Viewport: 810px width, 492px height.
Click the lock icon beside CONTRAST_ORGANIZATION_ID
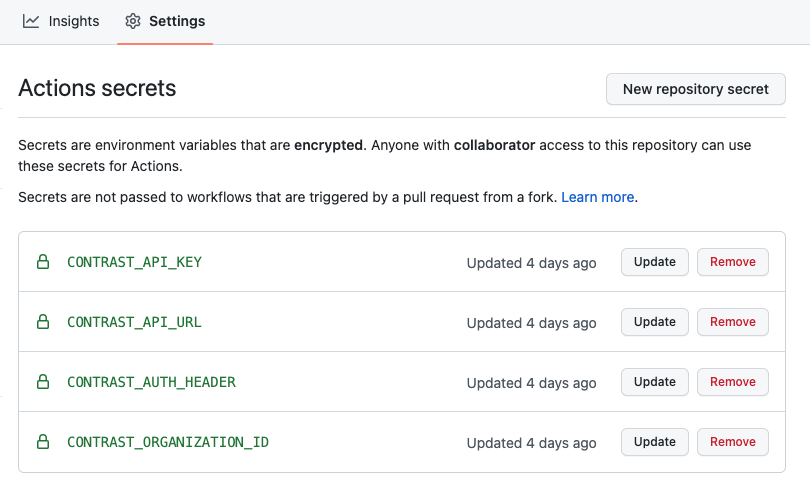click(x=43, y=442)
